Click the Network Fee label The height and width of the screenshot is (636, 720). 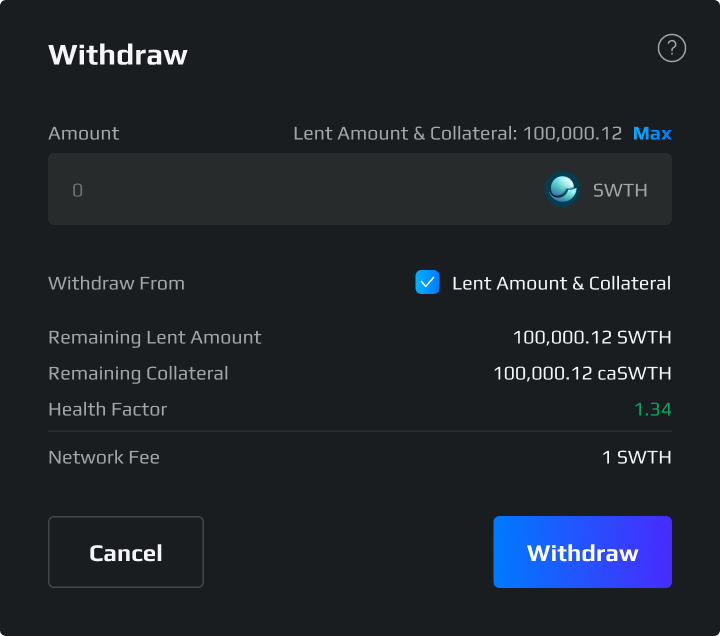104,458
